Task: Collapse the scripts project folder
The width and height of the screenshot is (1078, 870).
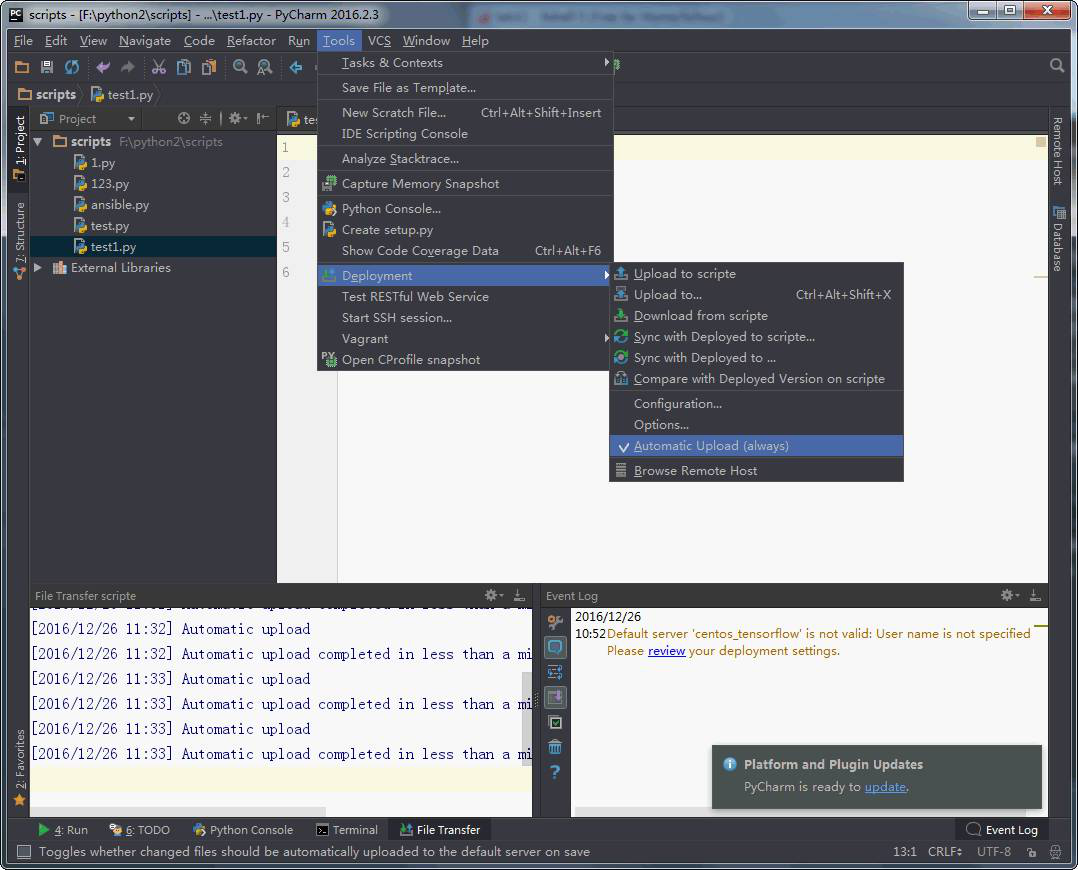Action: pos(38,142)
